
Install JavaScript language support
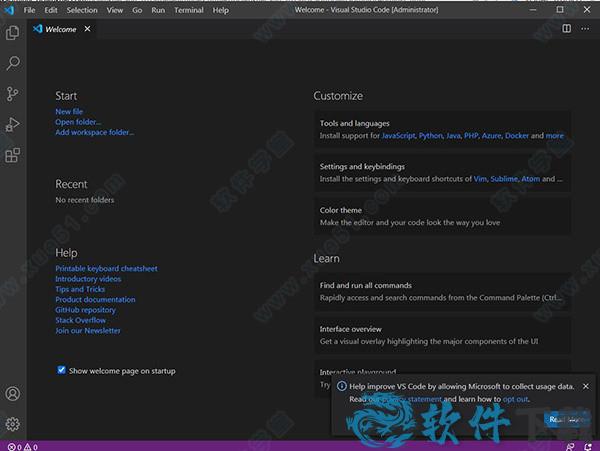click(x=398, y=136)
